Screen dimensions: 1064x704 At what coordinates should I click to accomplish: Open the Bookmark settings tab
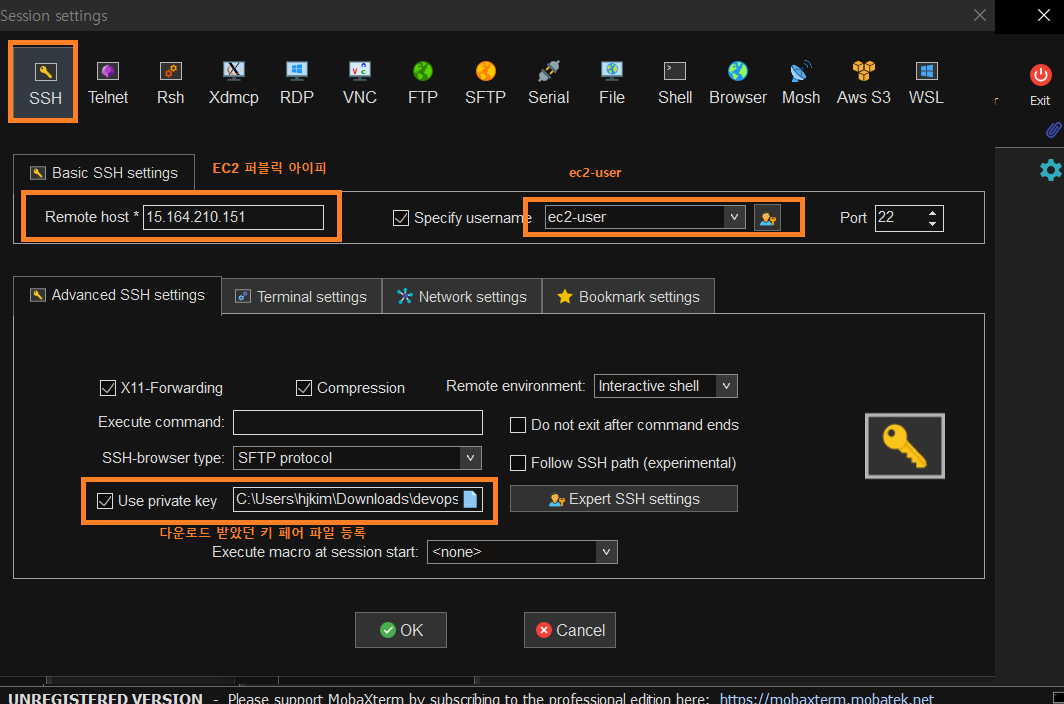(x=628, y=297)
